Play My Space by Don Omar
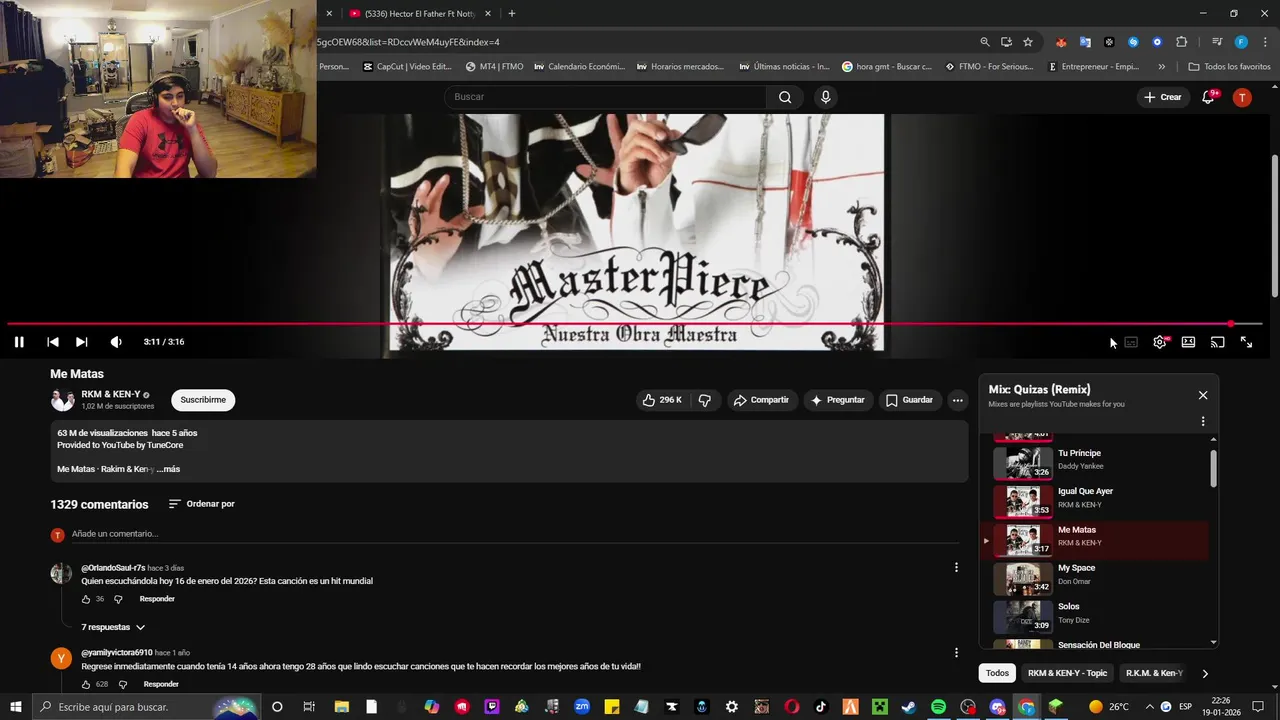 tap(1097, 578)
